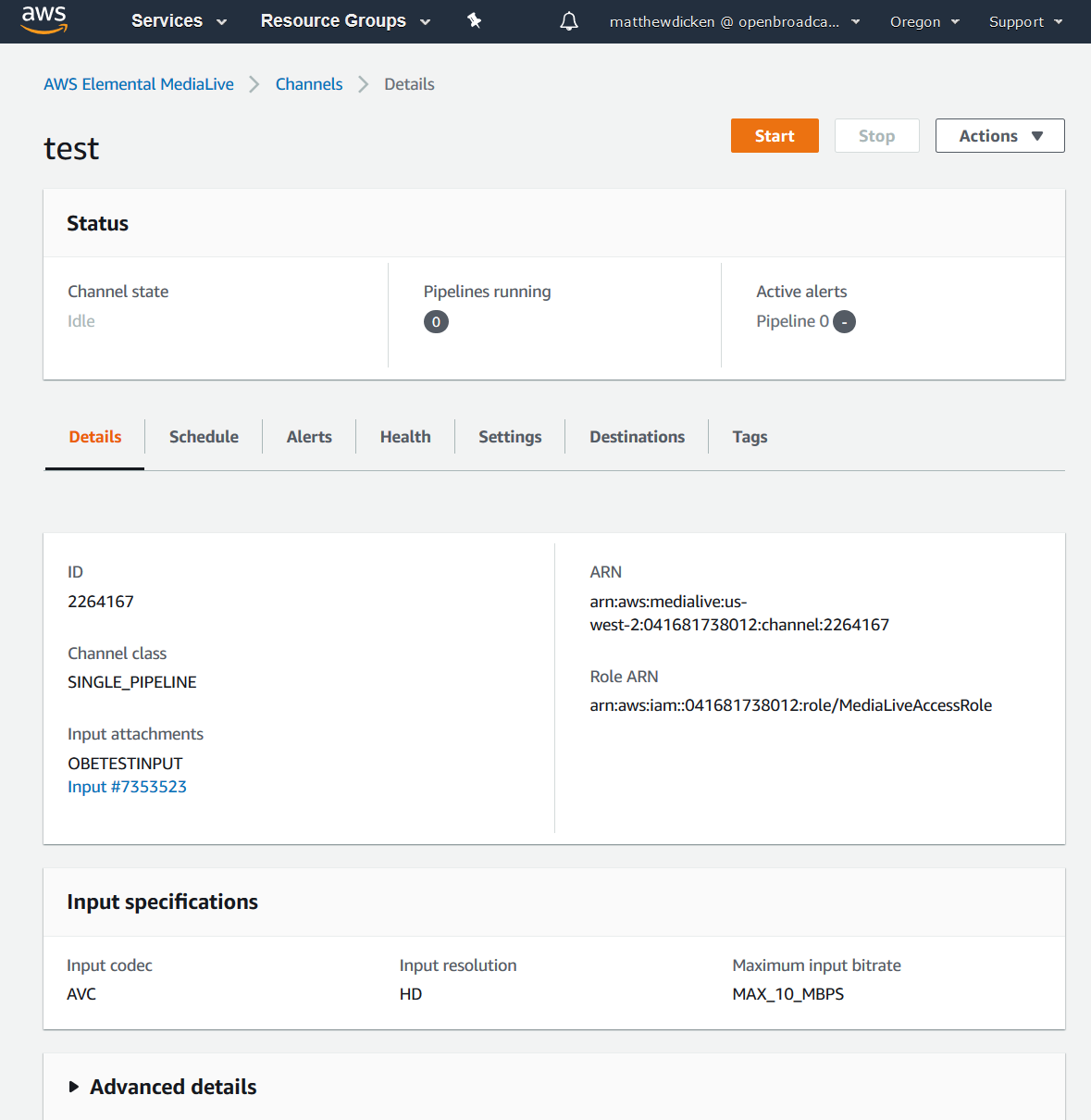Click the Maximum input bitrate label

[816, 965]
